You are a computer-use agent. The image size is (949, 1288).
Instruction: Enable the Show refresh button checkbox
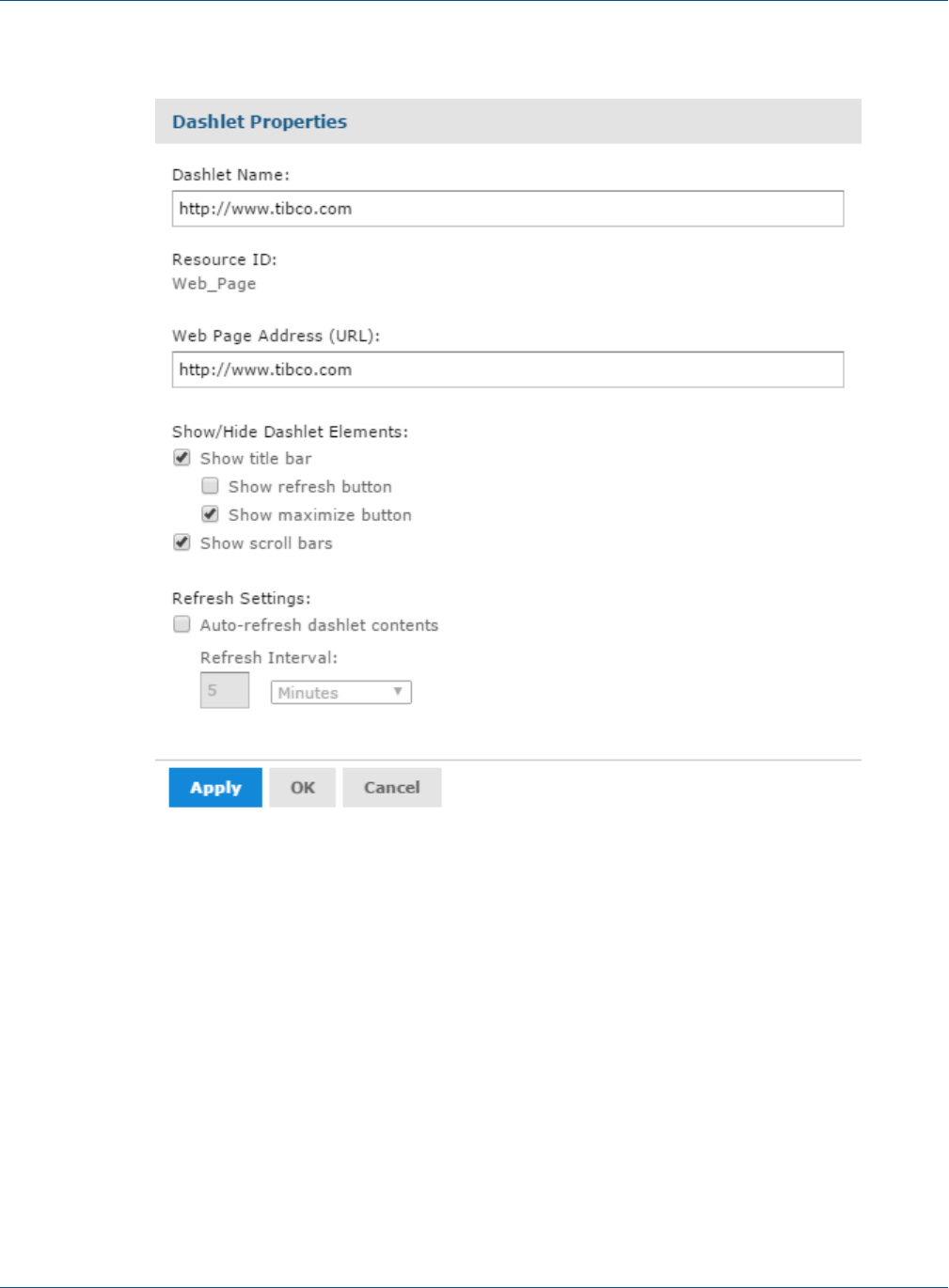pyautogui.click(x=211, y=486)
